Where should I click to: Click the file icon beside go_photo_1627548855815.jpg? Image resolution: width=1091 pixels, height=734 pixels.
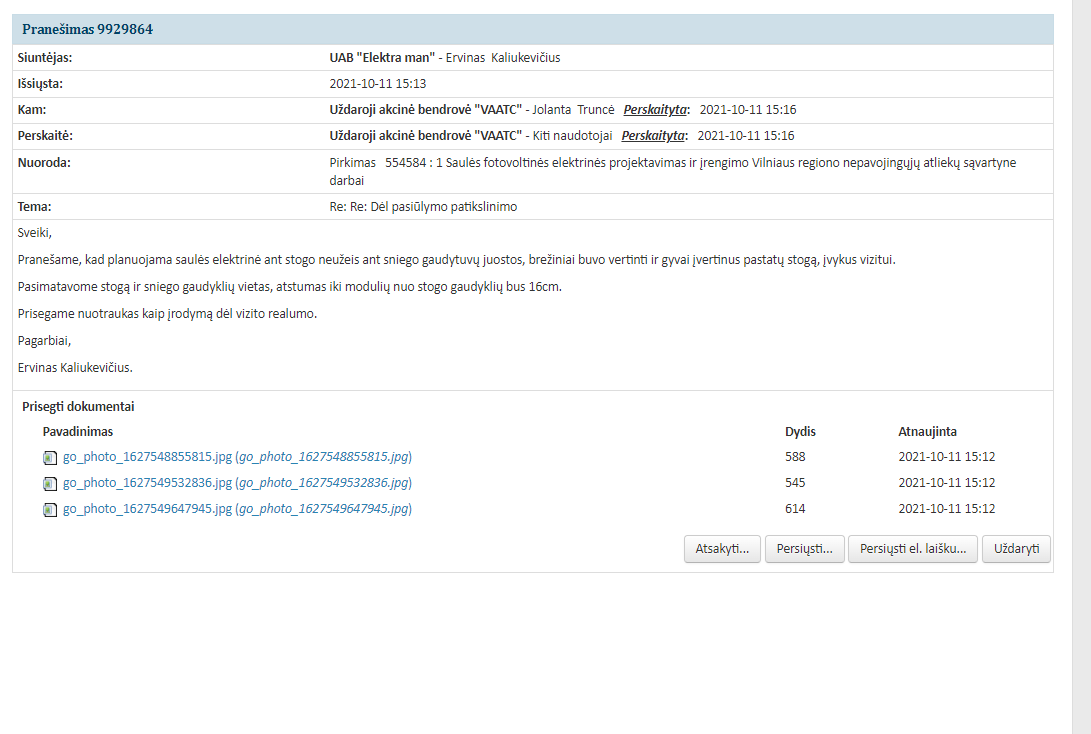(50, 458)
